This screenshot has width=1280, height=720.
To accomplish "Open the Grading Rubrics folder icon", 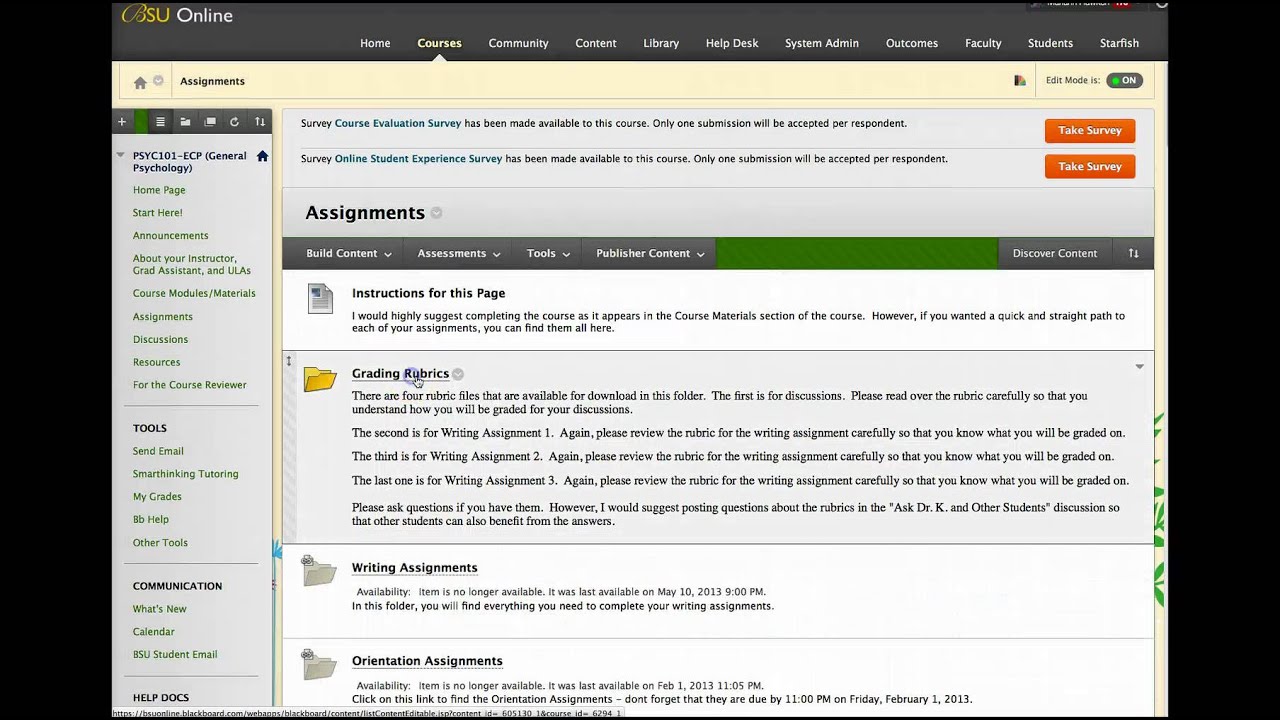I will click(320, 379).
